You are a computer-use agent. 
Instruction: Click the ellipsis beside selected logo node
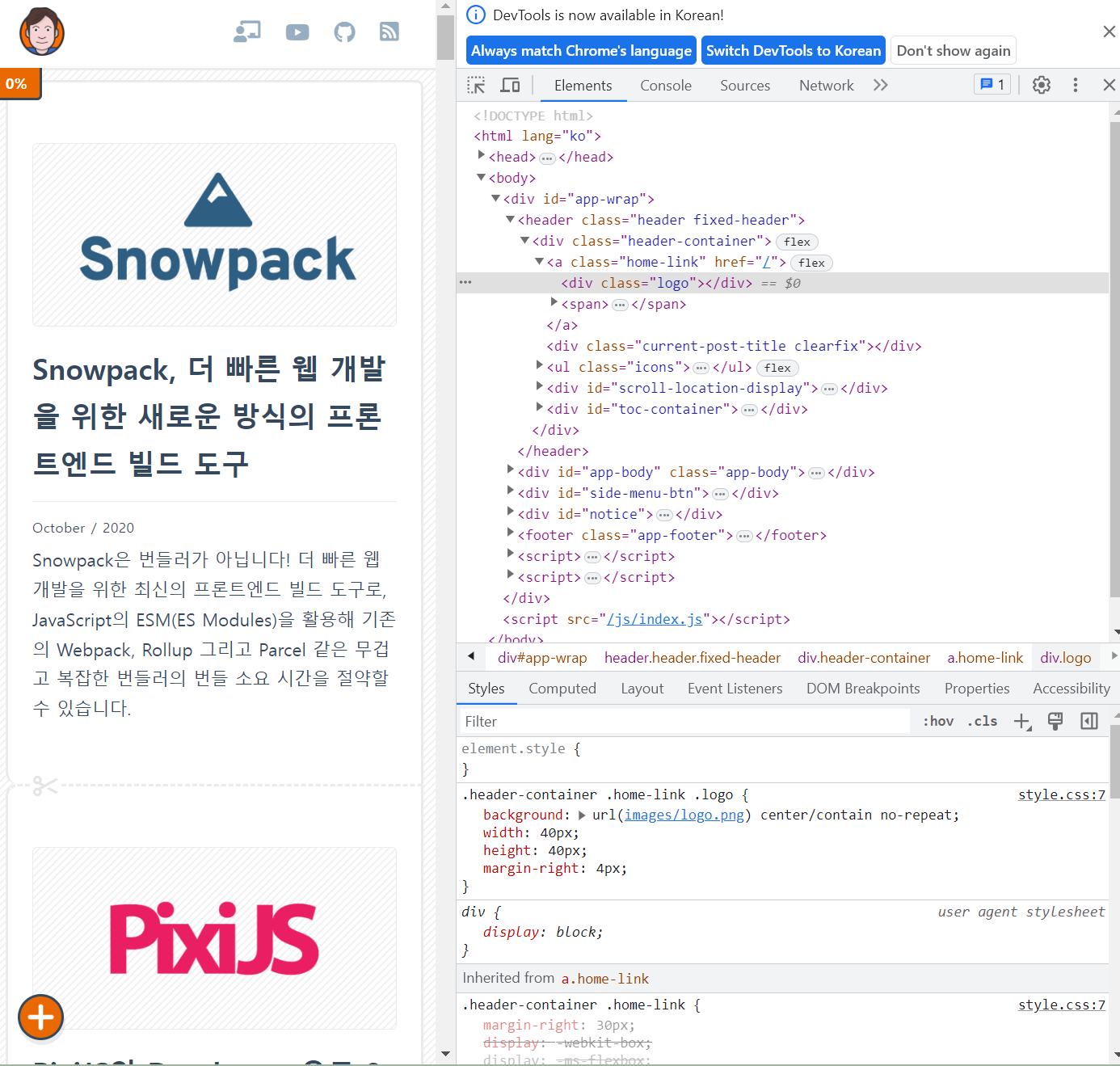pos(465,282)
